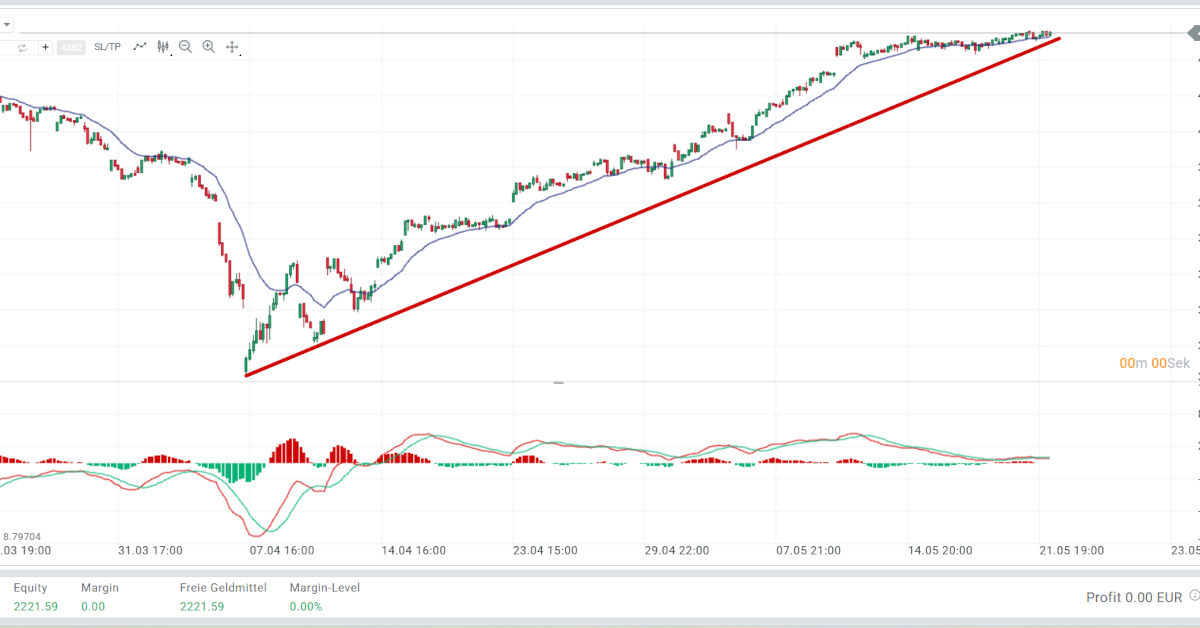The height and width of the screenshot is (628, 1200).
Task: Zoom out the chart with the magnifier
Action: [x=186, y=46]
